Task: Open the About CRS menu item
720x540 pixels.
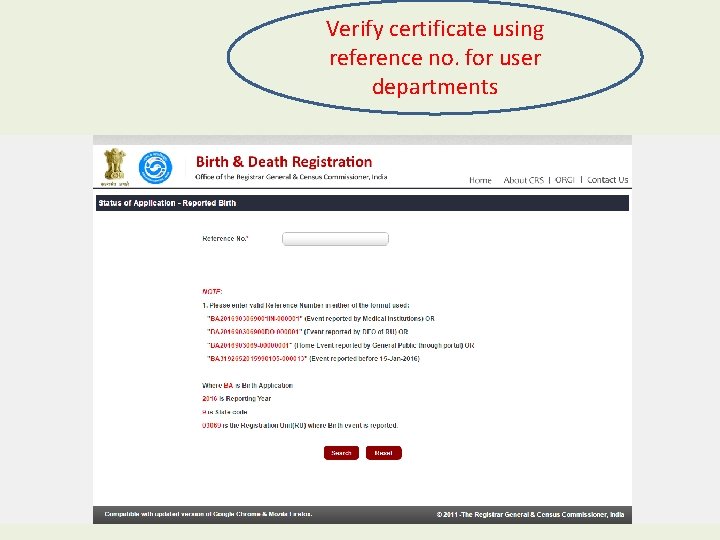Action: pos(523,180)
